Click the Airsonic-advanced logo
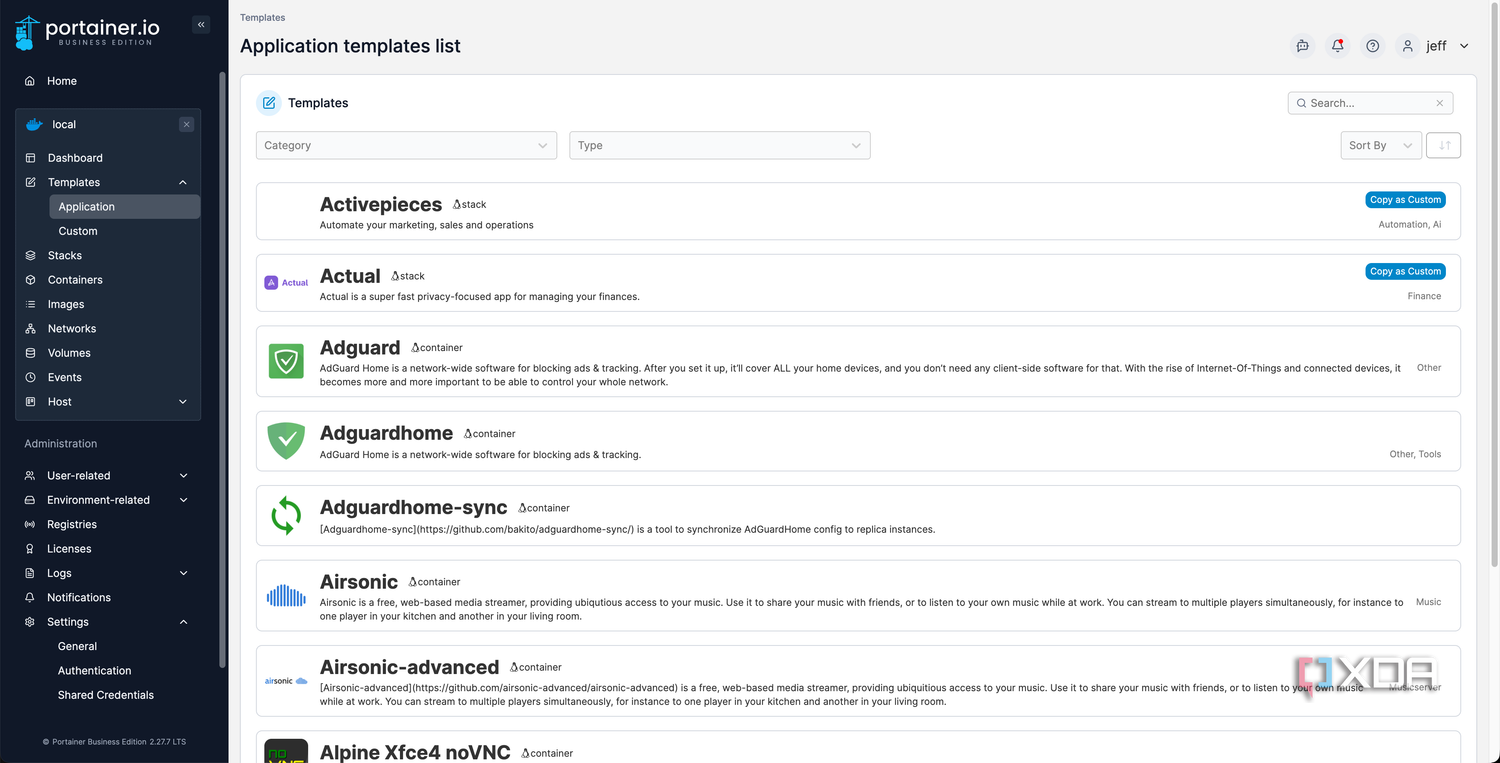The height and width of the screenshot is (763, 1500). click(x=286, y=681)
